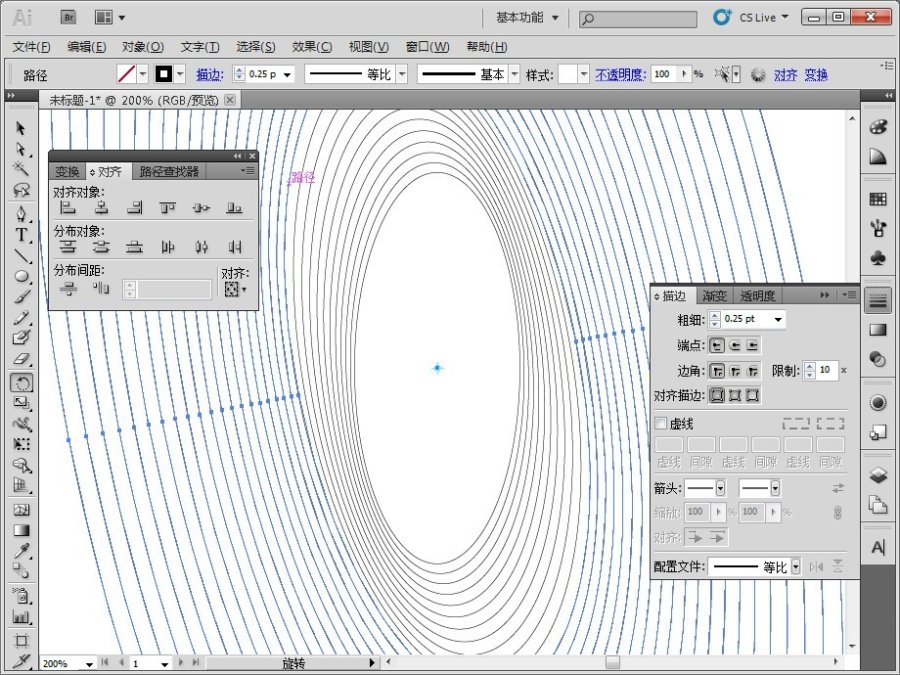Select the Rotate tool

(x=21, y=383)
